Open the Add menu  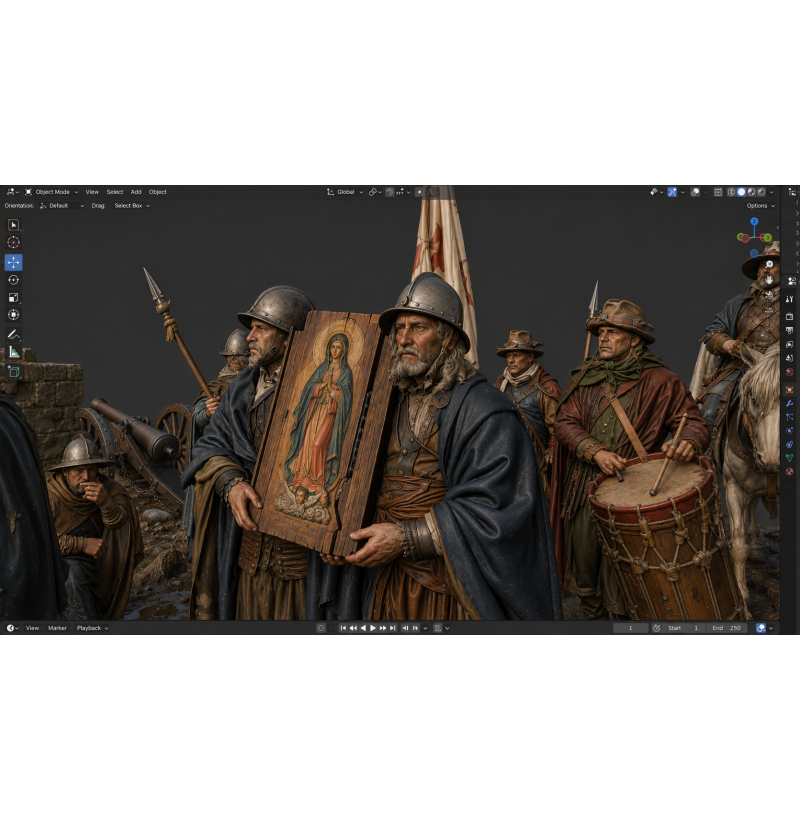click(136, 192)
